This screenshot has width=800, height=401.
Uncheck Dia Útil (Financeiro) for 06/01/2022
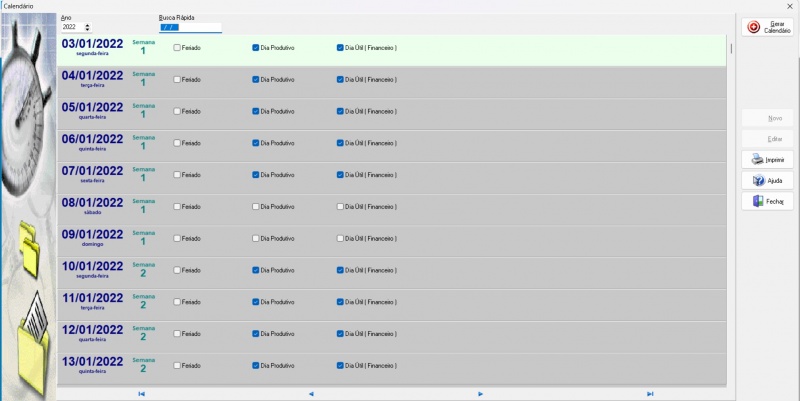pyautogui.click(x=340, y=143)
